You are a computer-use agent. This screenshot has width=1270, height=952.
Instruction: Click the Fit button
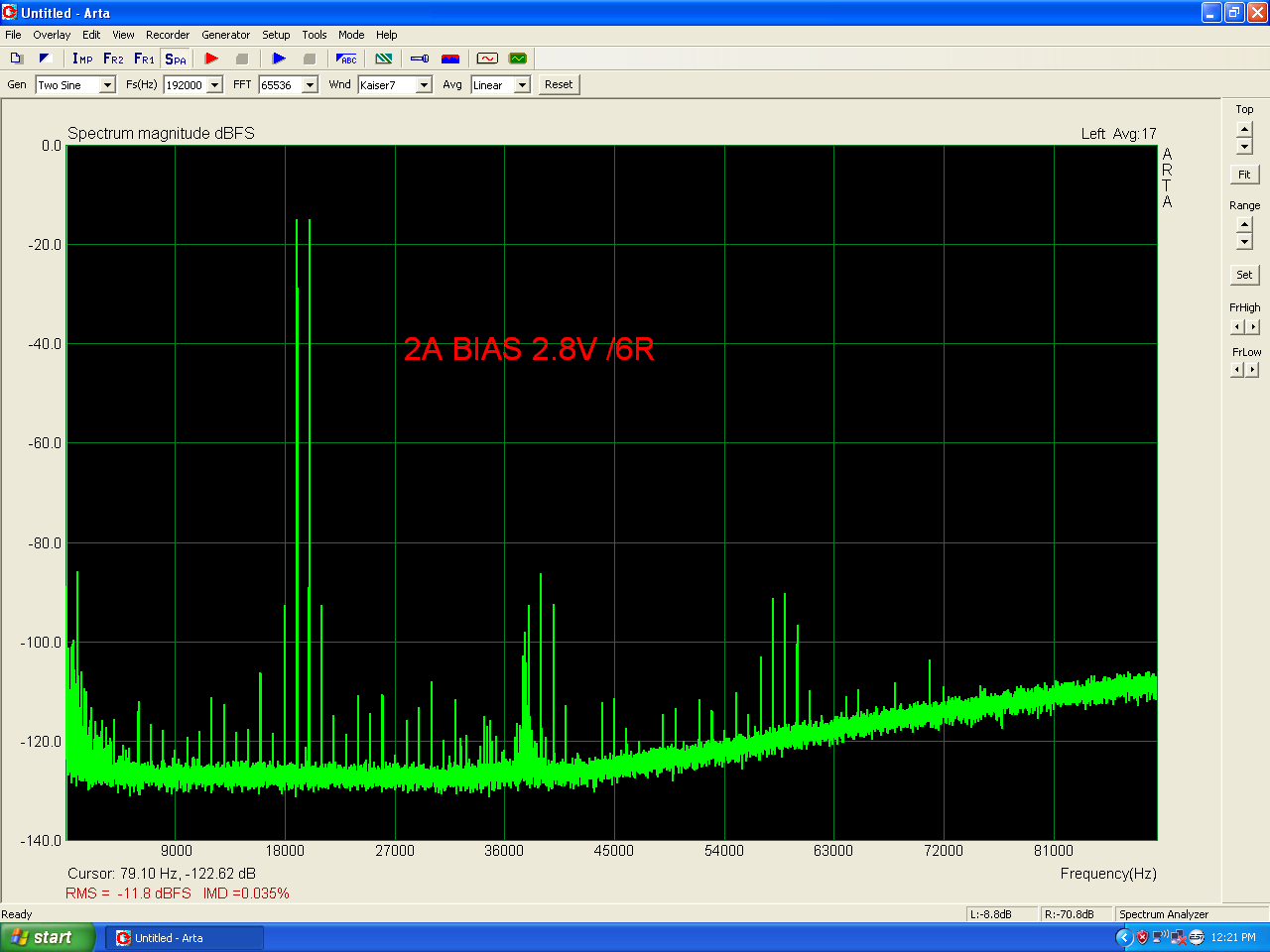click(1244, 175)
